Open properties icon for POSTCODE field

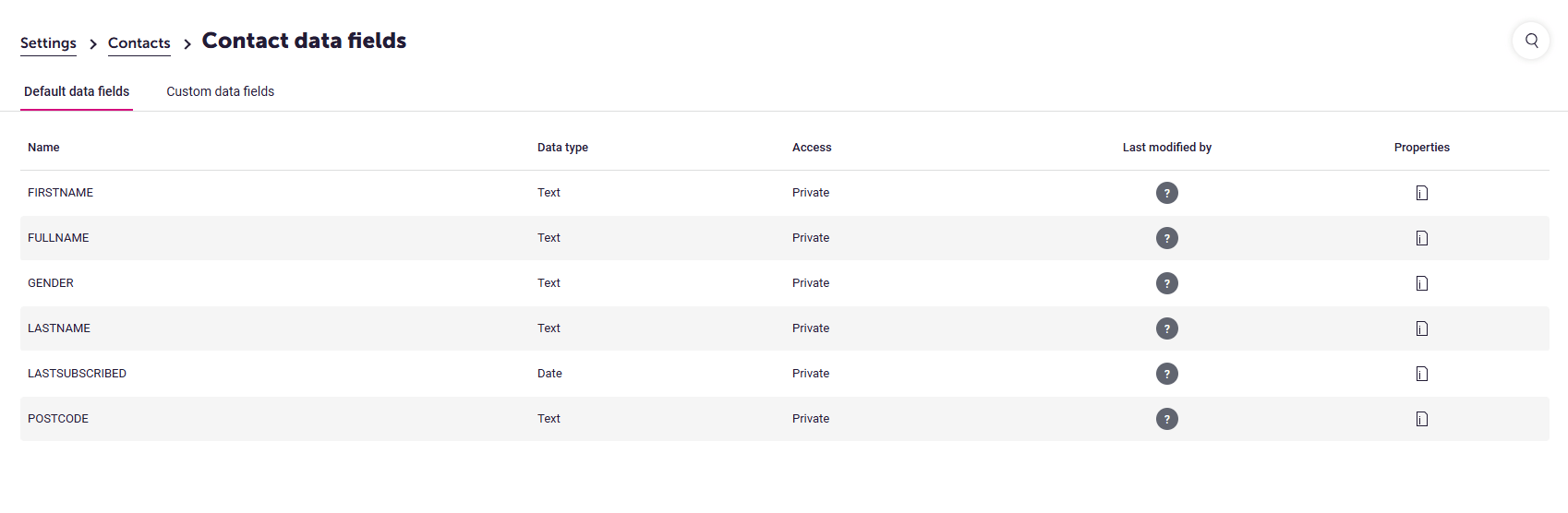click(1422, 419)
